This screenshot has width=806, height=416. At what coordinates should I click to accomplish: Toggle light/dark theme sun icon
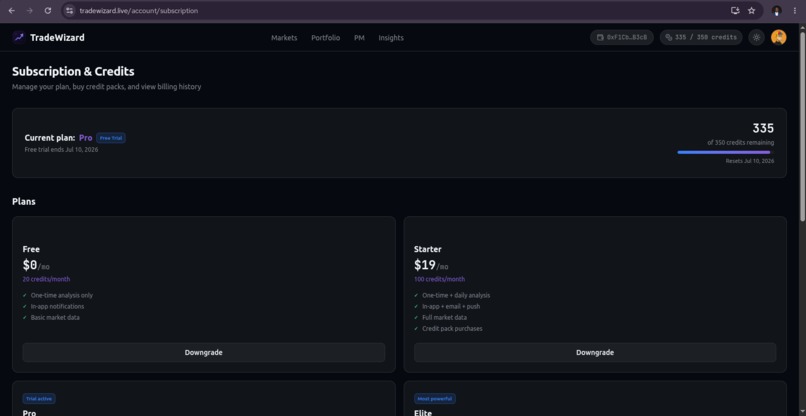(x=756, y=38)
